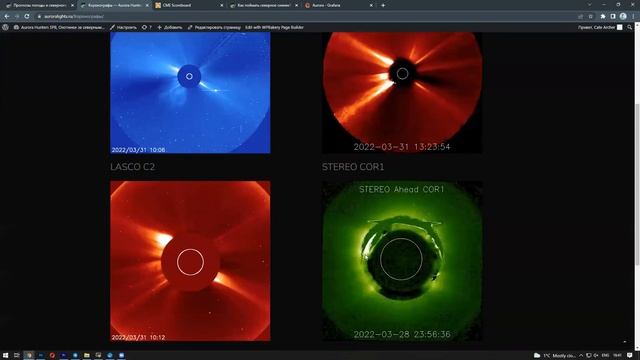
Task: Open Task View in taskbar
Action: [17, 356]
